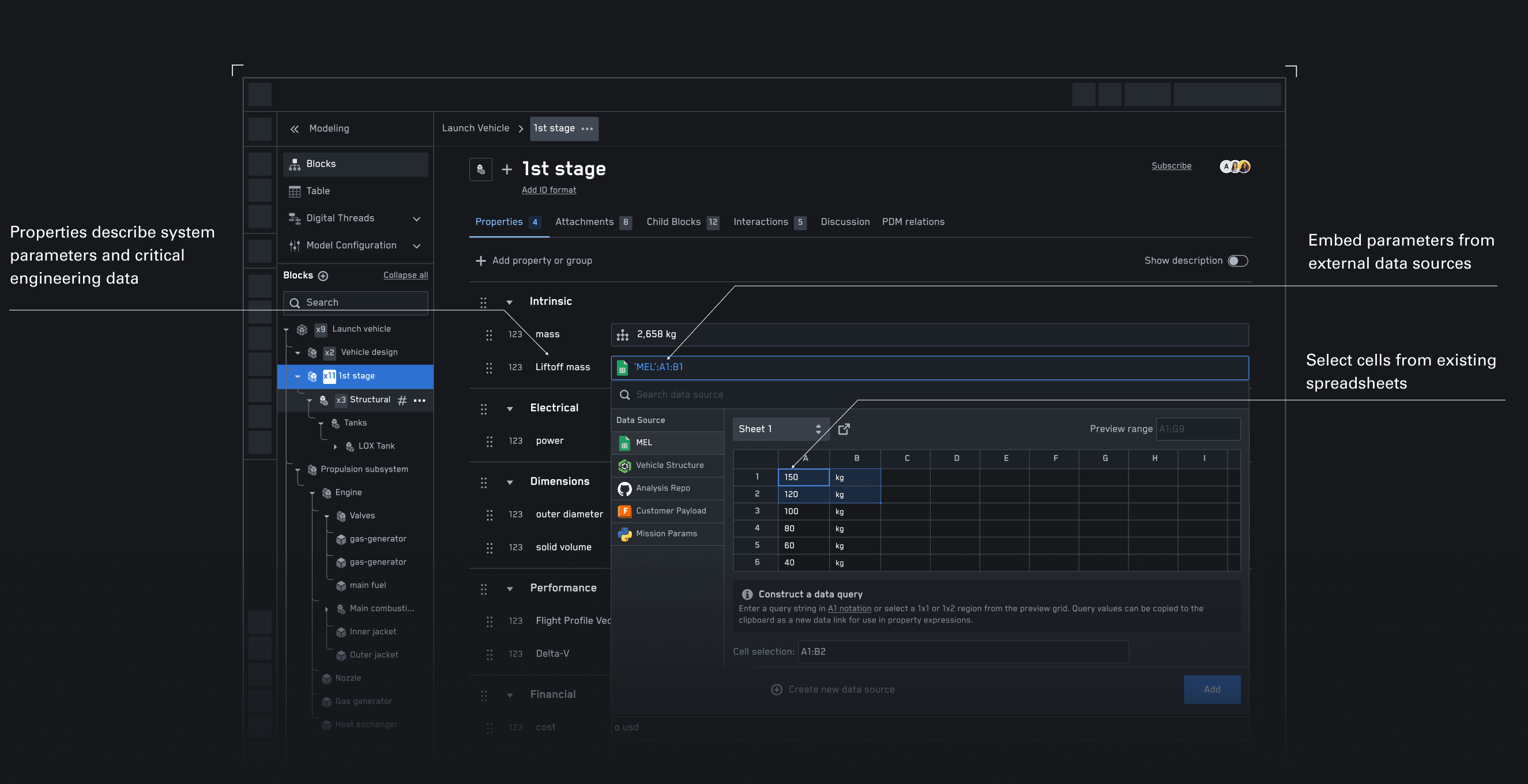This screenshot has height=784, width=1528.
Task: Select the Sheet 1 dropdown
Action: [x=780, y=429]
